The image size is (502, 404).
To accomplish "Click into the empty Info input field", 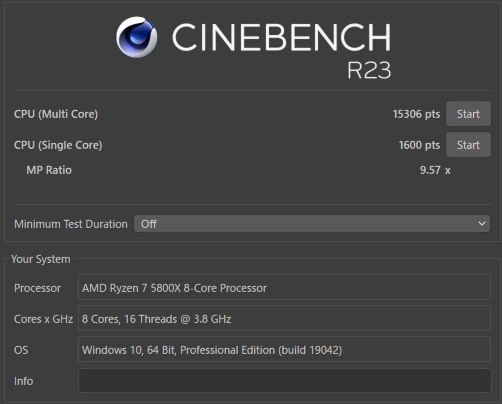I will (x=284, y=381).
